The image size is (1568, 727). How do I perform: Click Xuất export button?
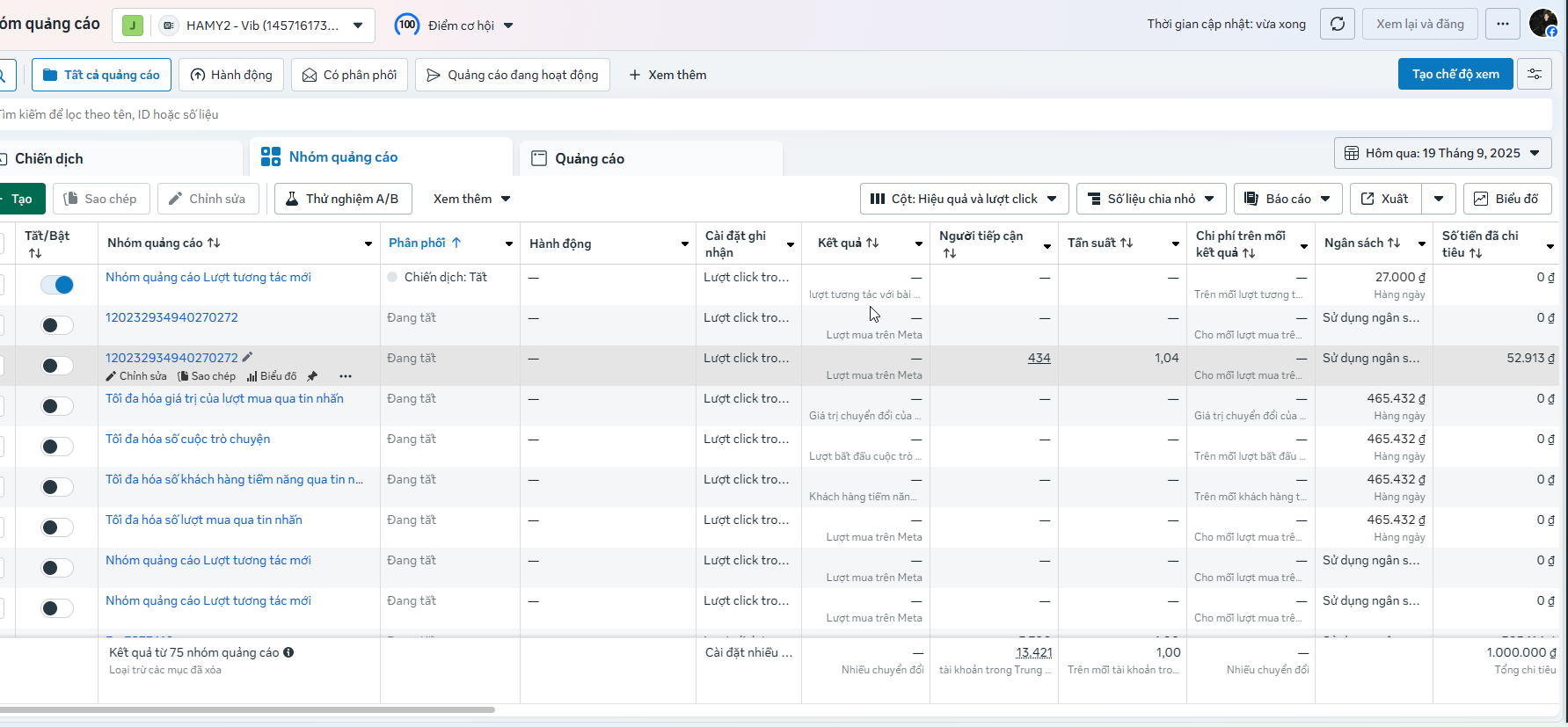[x=1386, y=199]
